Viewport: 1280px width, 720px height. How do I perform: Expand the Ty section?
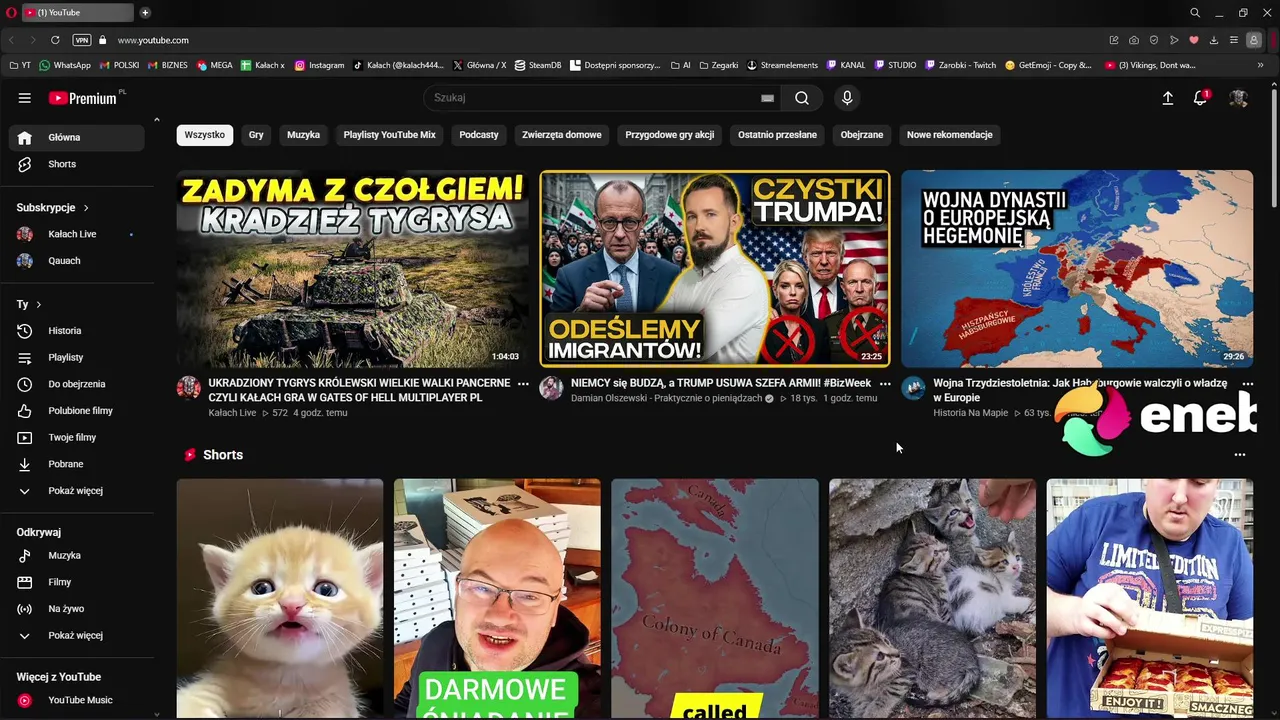pyautogui.click(x=29, y=304)
